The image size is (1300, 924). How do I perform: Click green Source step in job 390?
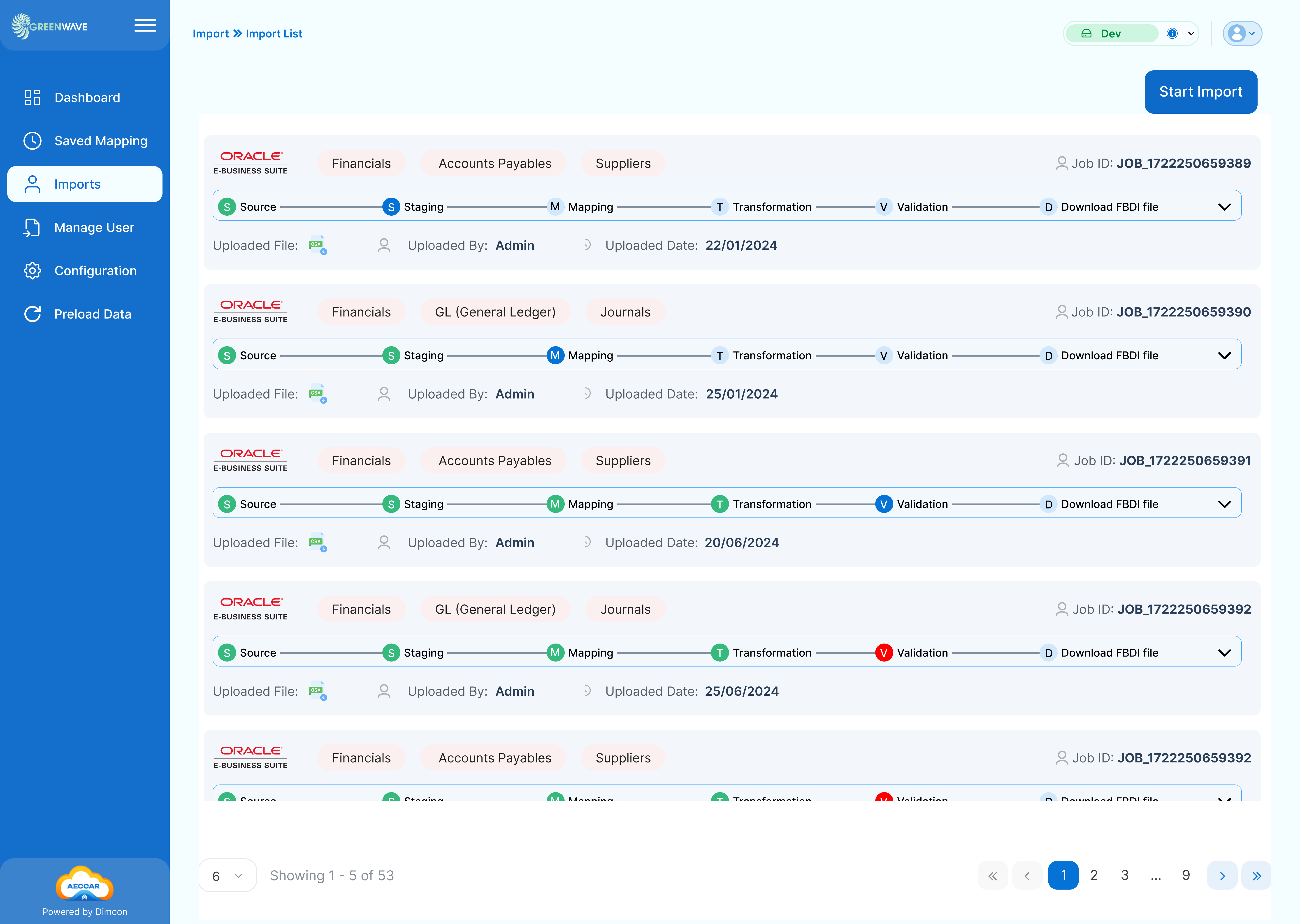coord(227,356)
